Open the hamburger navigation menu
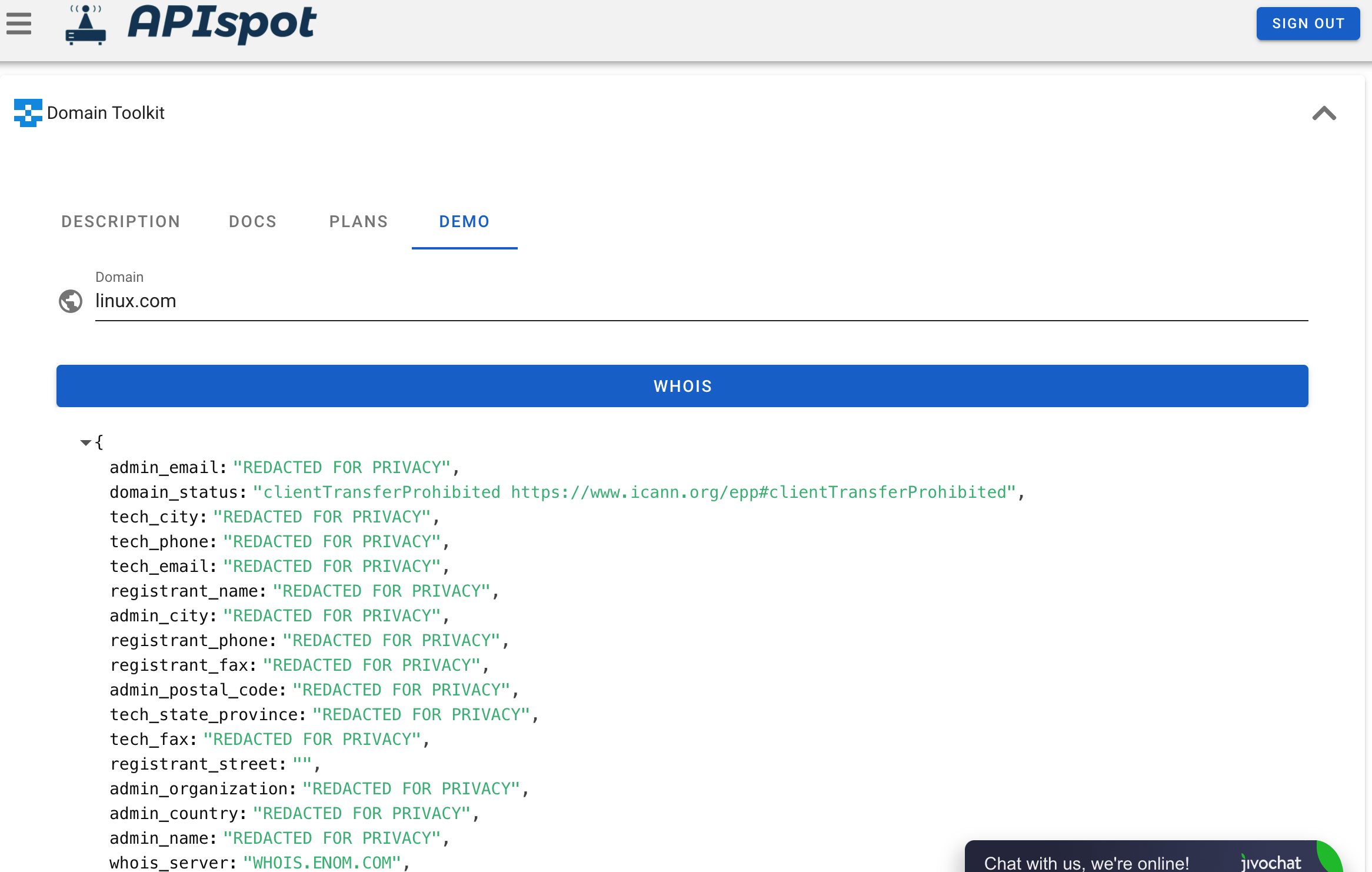The height and width of the screenshot is (872, 1372). click(x=18, y=24)
